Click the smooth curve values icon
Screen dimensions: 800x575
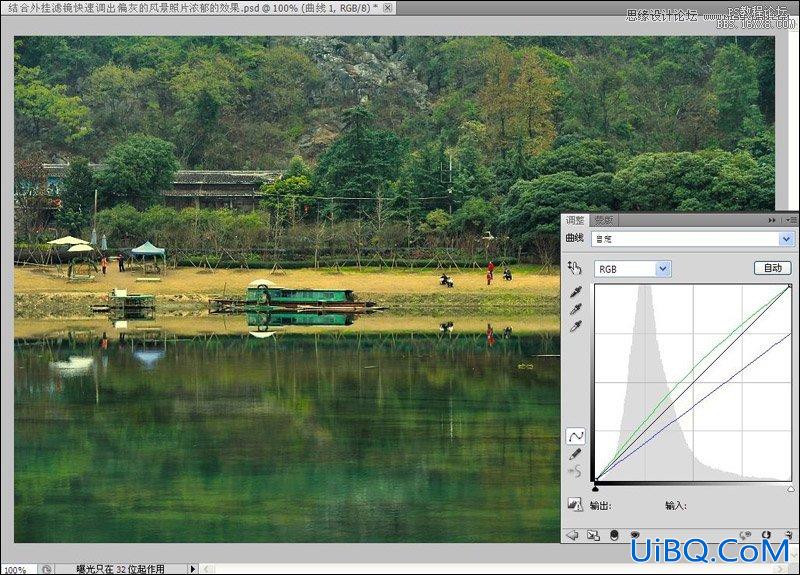tap(576, 471)
